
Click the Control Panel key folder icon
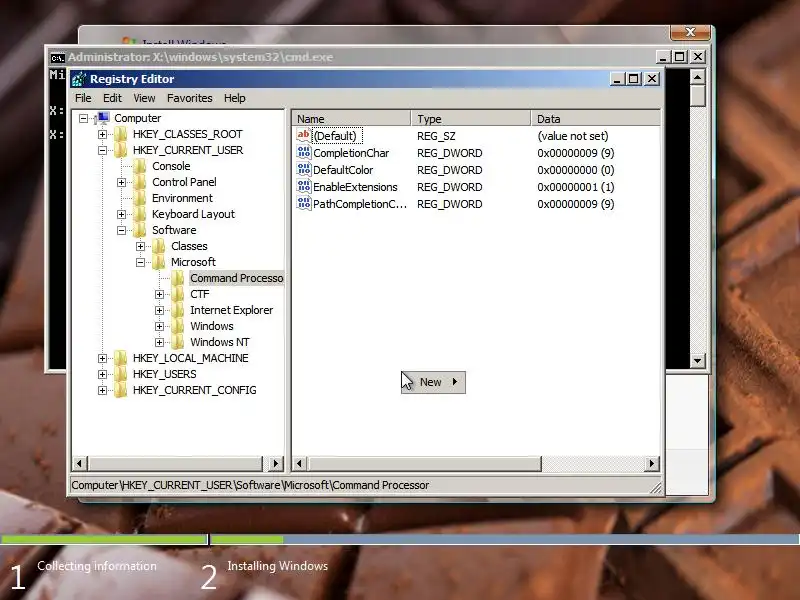(x=140, y=182)
